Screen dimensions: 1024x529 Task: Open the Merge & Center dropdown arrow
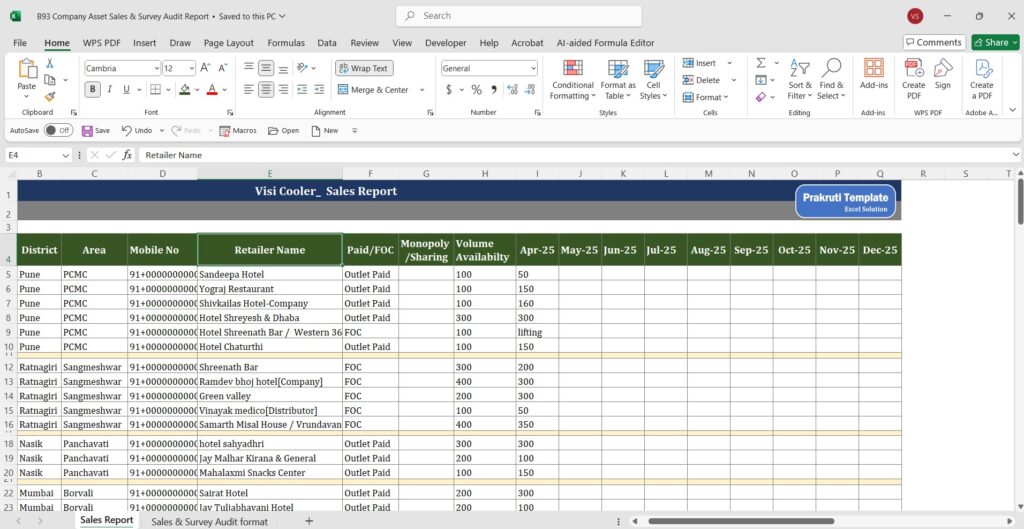[x=421, y=90]
